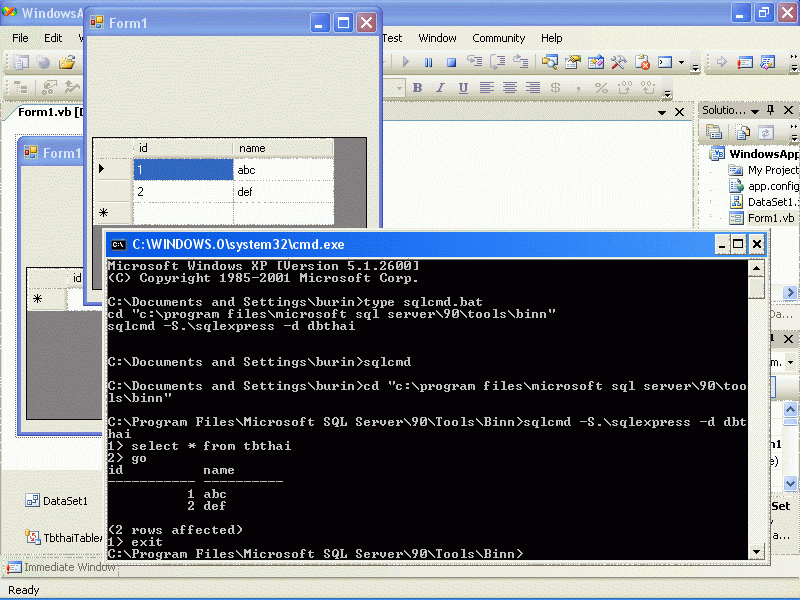
Task: Open the Solution Explorer window position dropdown
Action: (755, 111)
